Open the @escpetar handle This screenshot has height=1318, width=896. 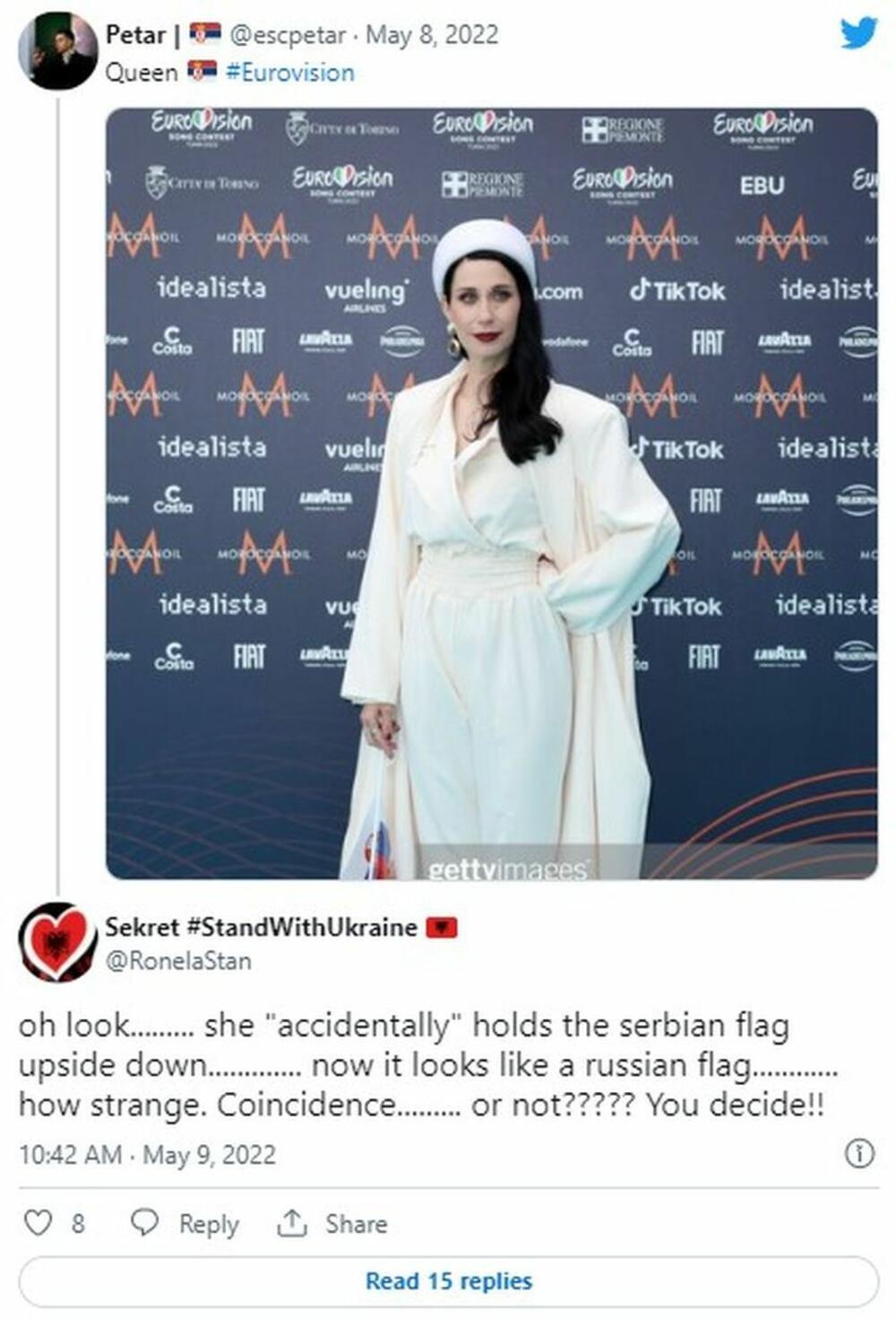pyautogui.click(x=288, y=35)
